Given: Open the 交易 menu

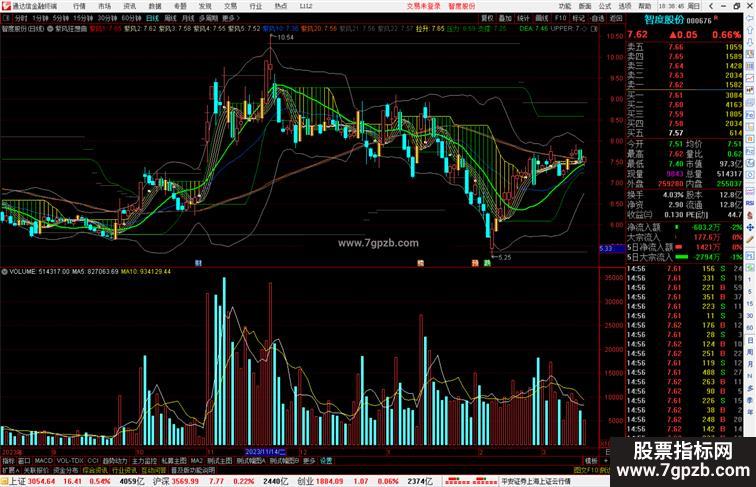Looking at the screenshot, I should tap(230, 6).
